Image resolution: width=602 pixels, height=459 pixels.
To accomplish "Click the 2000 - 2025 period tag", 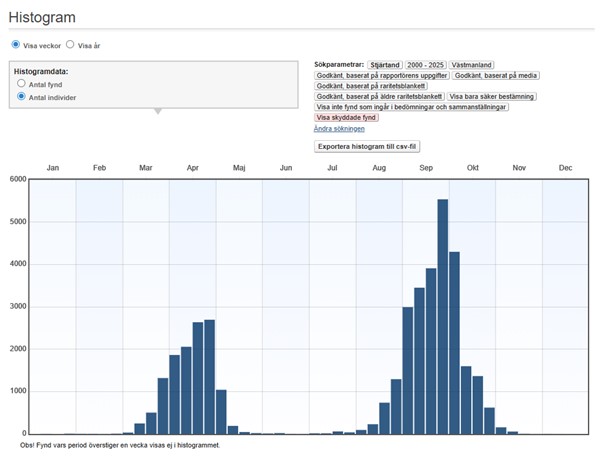I will pyautogui.click(x=424, y=64).
